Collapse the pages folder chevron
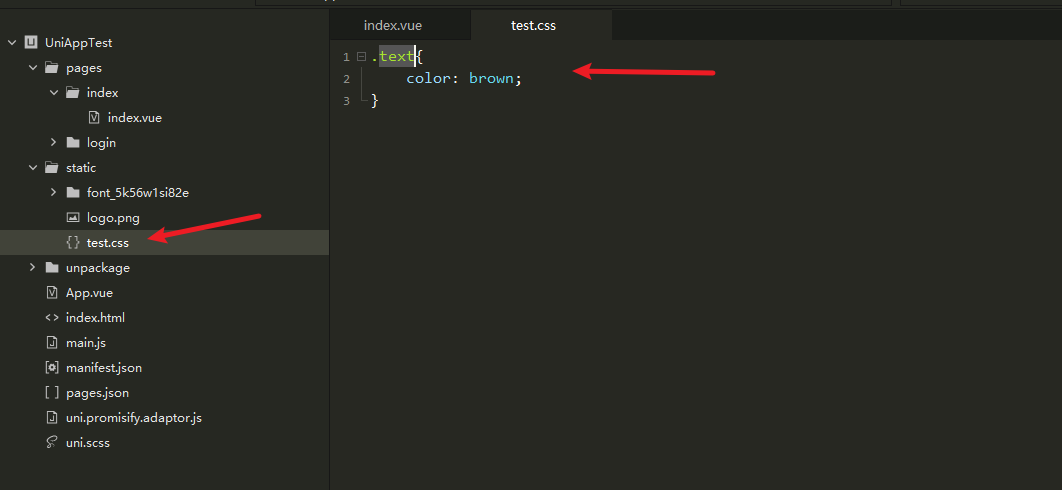The height and width of the screenshot is (490, 1062). (33, 68)
